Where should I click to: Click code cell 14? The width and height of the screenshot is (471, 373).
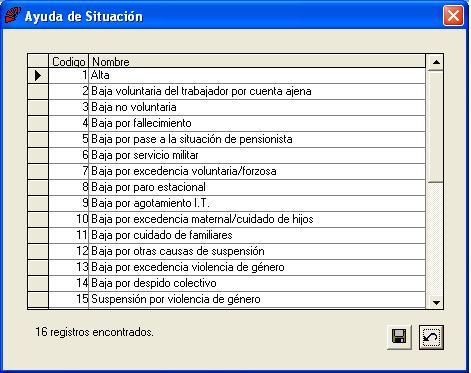[x=69, y=283]
